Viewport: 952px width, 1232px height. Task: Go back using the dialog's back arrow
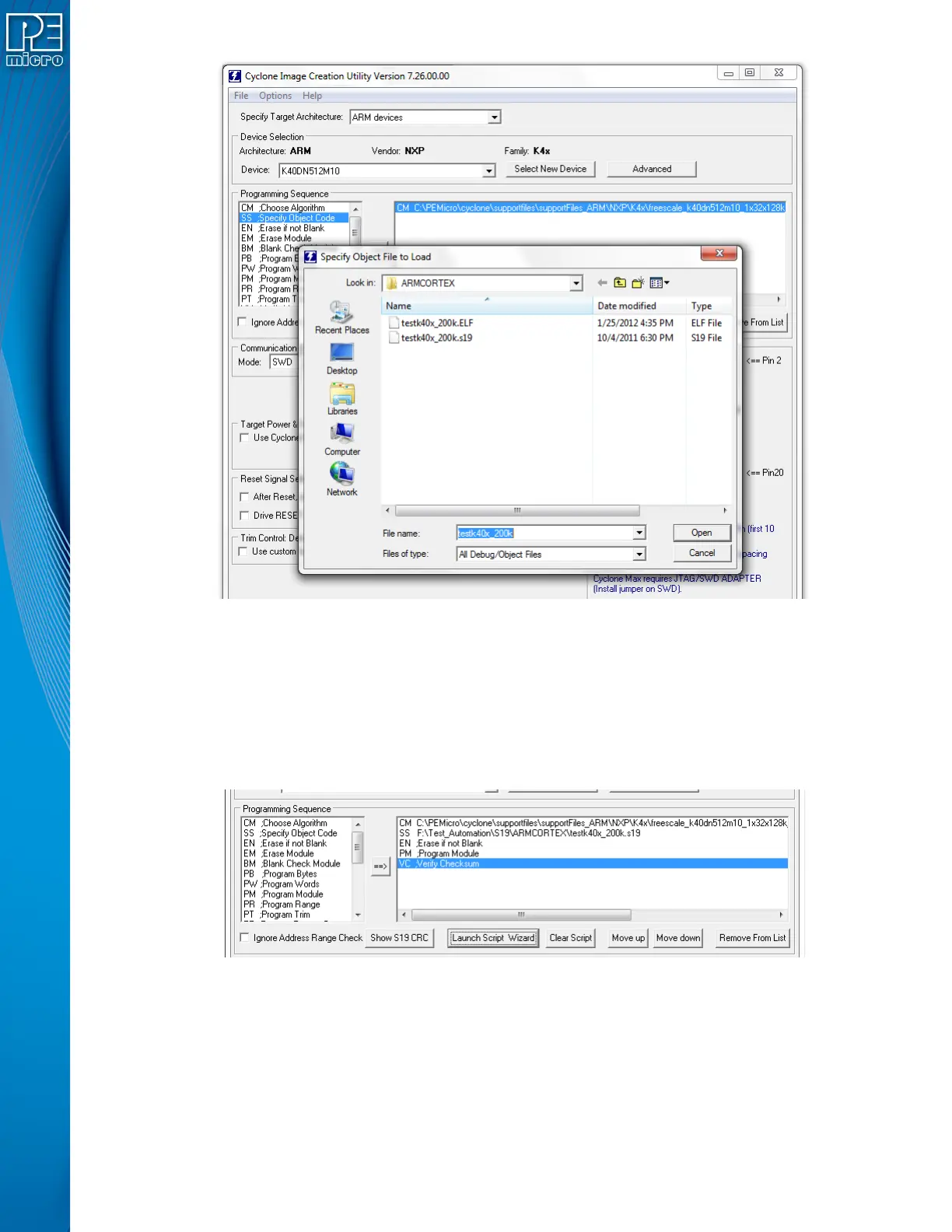(x=602, y=283)
